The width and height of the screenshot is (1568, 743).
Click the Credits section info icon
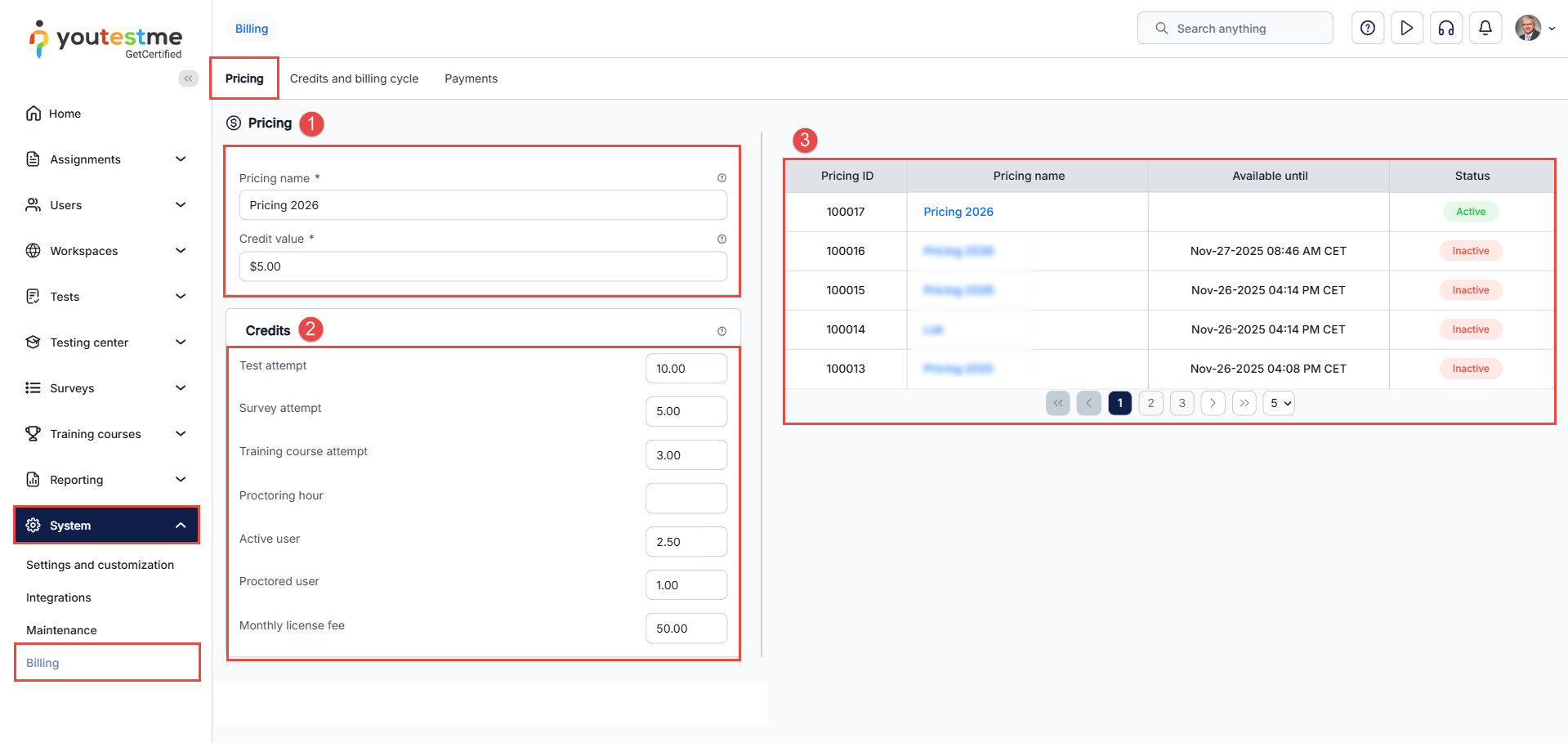721,331
